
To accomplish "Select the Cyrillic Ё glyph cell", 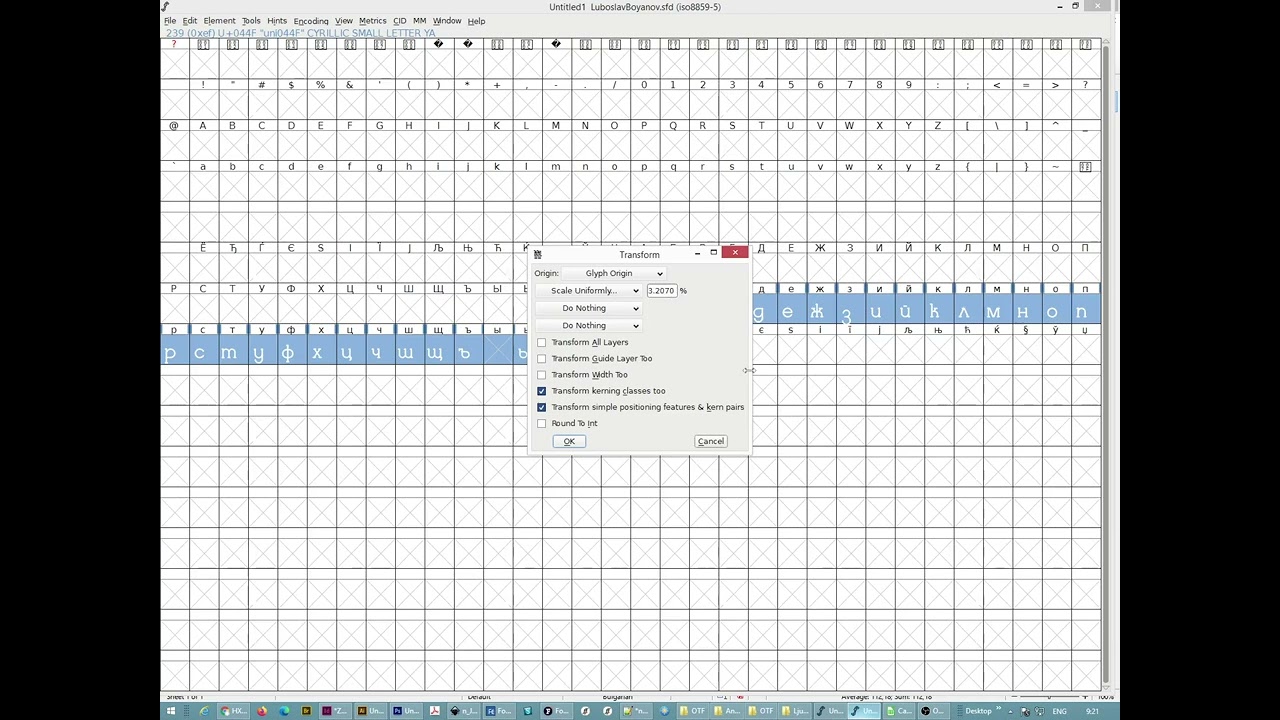I will coord(203,261).
